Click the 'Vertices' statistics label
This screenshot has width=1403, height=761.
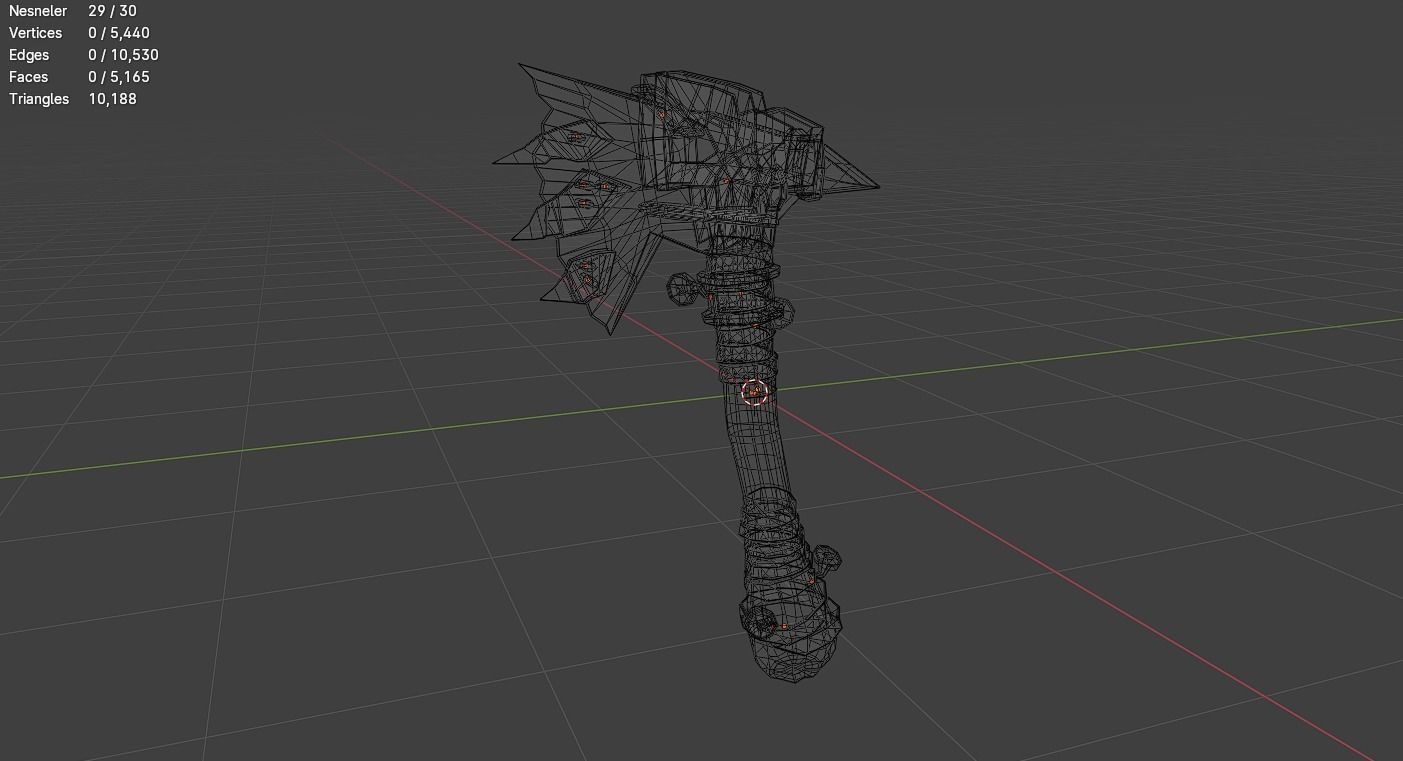(x=35, y=33)
